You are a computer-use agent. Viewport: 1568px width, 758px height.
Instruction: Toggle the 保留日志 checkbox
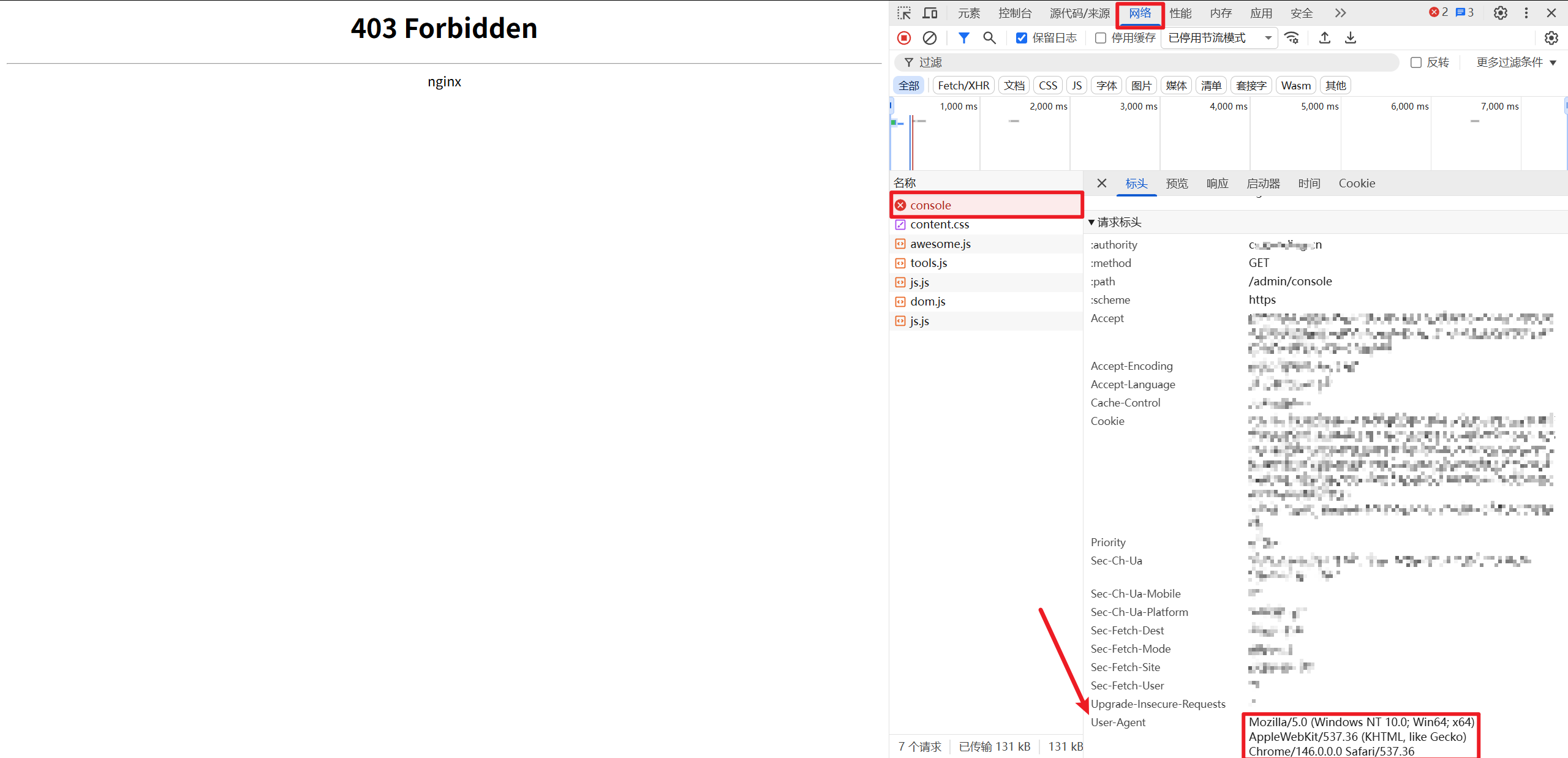[1022, 38]
